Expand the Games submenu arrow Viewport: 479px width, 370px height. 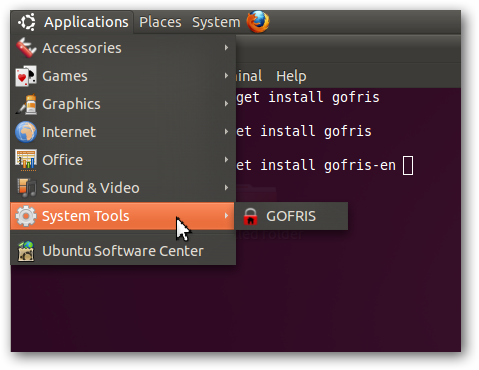click(x=226, y=76)
